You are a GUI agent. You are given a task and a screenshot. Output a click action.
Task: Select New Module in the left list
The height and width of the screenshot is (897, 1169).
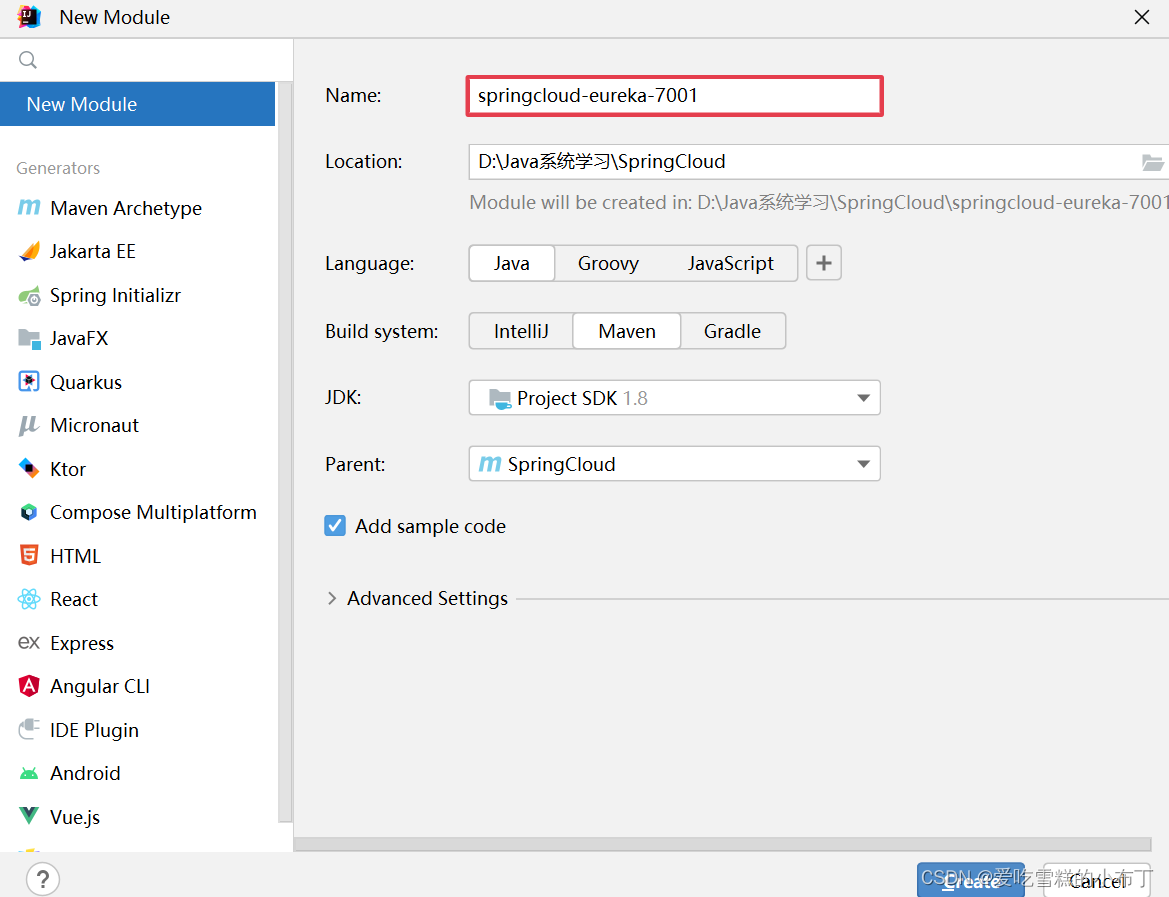[138, 104]
